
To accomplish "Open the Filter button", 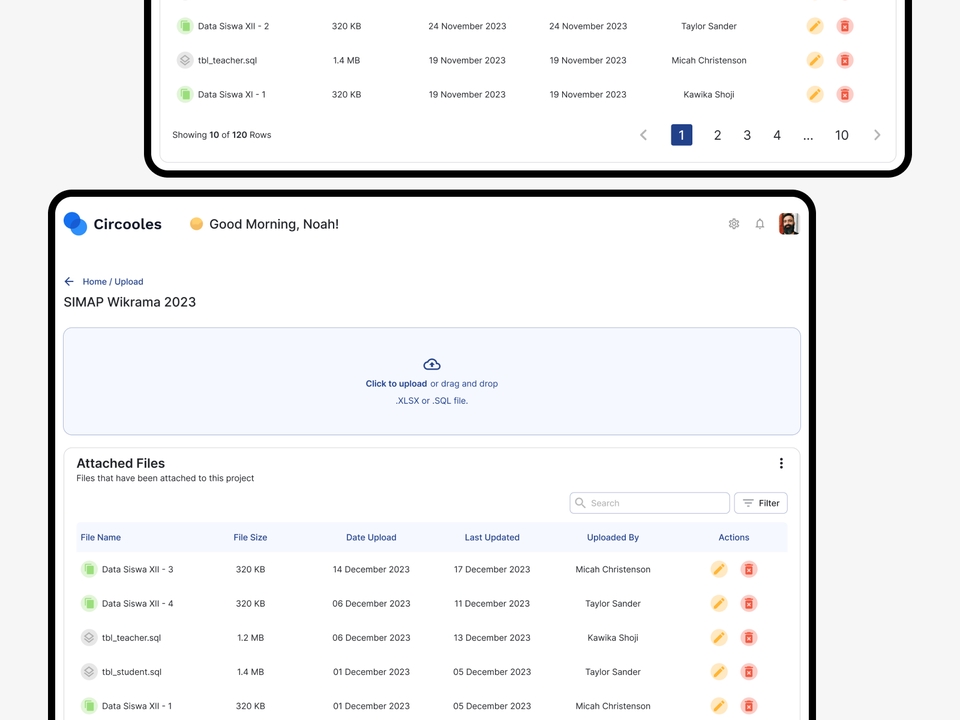I will point(761,503).
